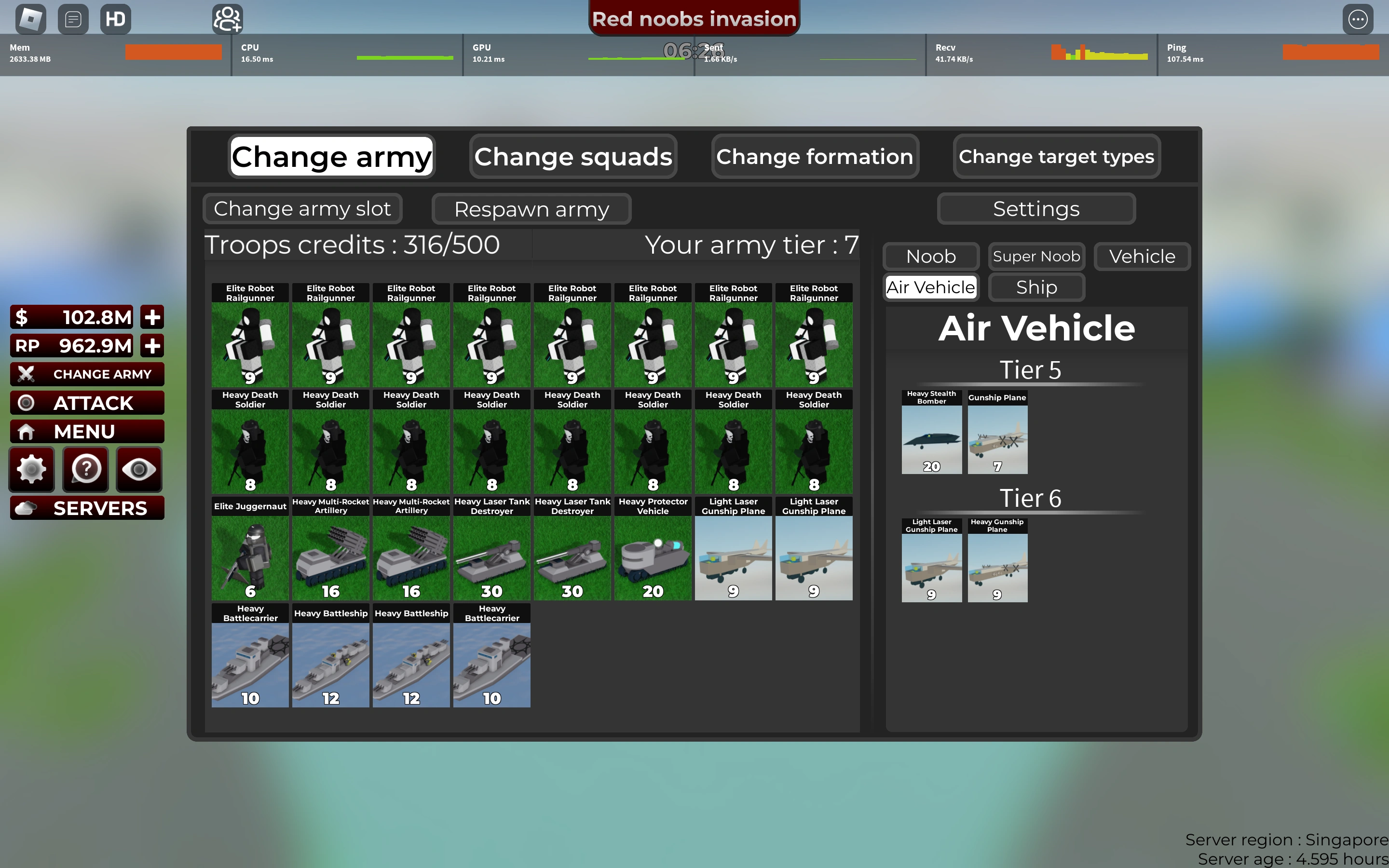Open Change target types tab
The width and height of the screenshot is (1389, 868).
tap(1056, 157)
